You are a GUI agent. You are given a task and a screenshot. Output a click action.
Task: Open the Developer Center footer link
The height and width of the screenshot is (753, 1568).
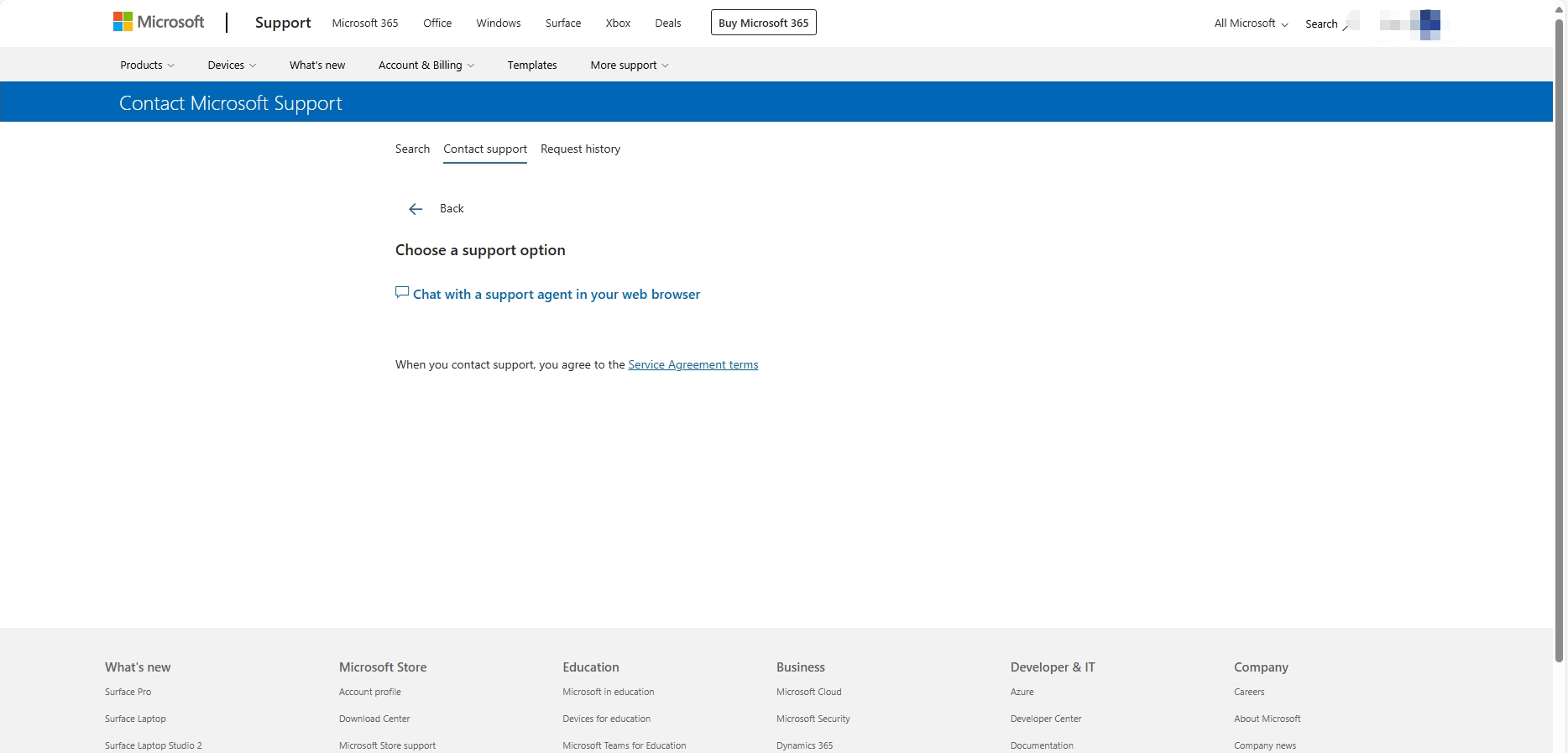pyautogui.click(x=1046, y=719)
